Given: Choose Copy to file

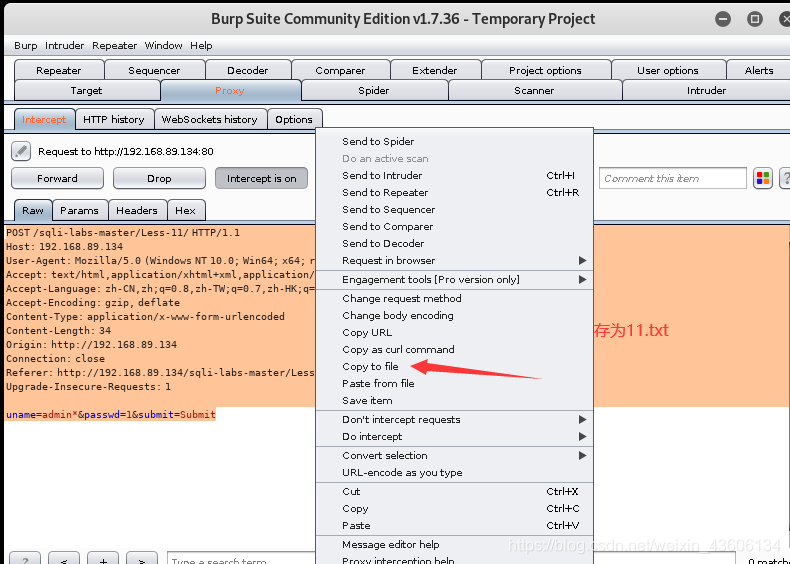Looking at the screenshot, I should pyautogui.click(x=454, y=366).
